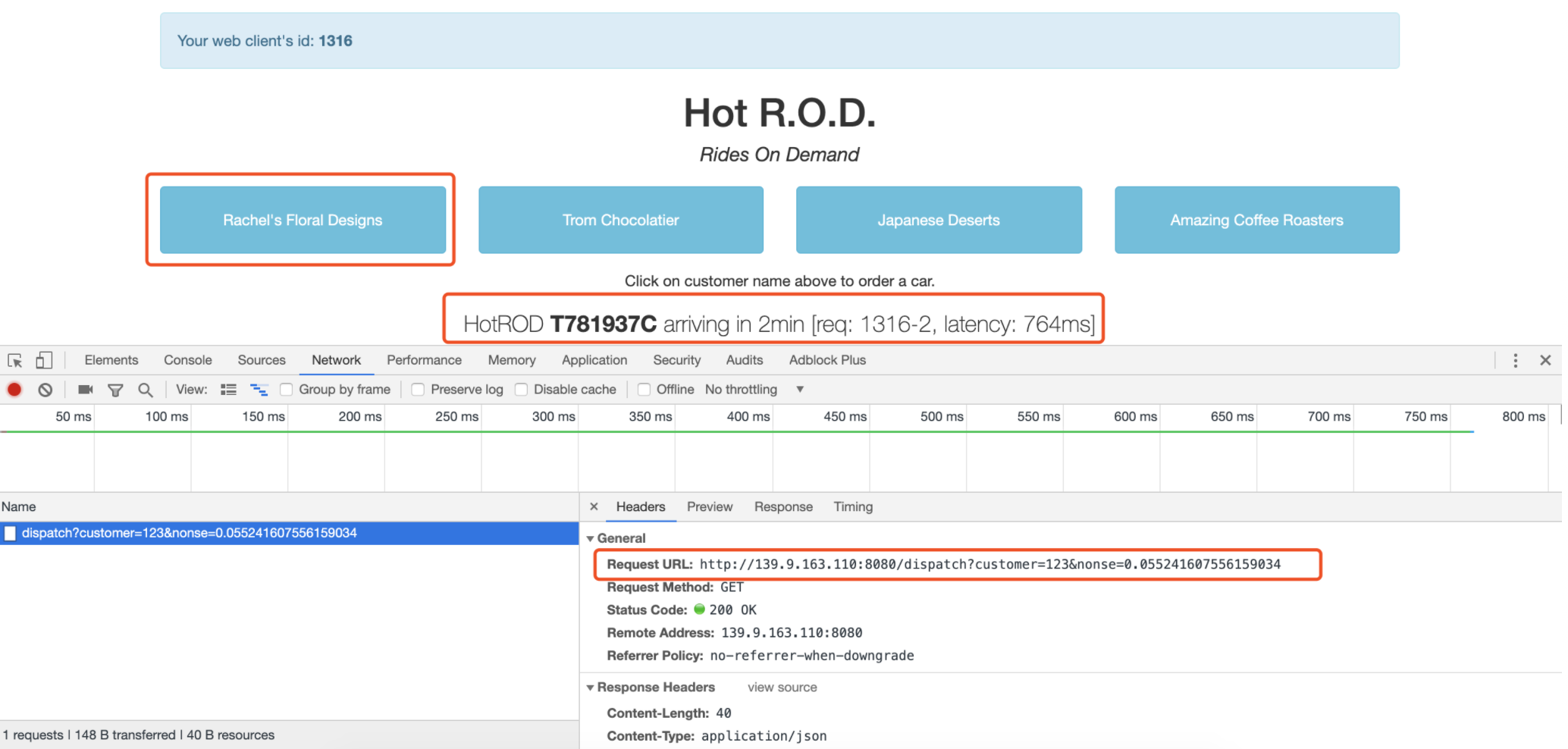The image size is (1568, 749).
Task: Click the view source link
Action: click(782, 688)
